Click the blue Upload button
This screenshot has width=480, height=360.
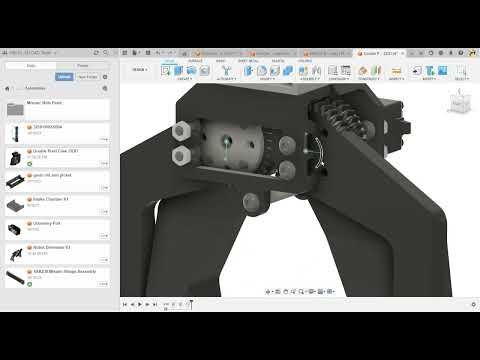click(x=64, y=77)
